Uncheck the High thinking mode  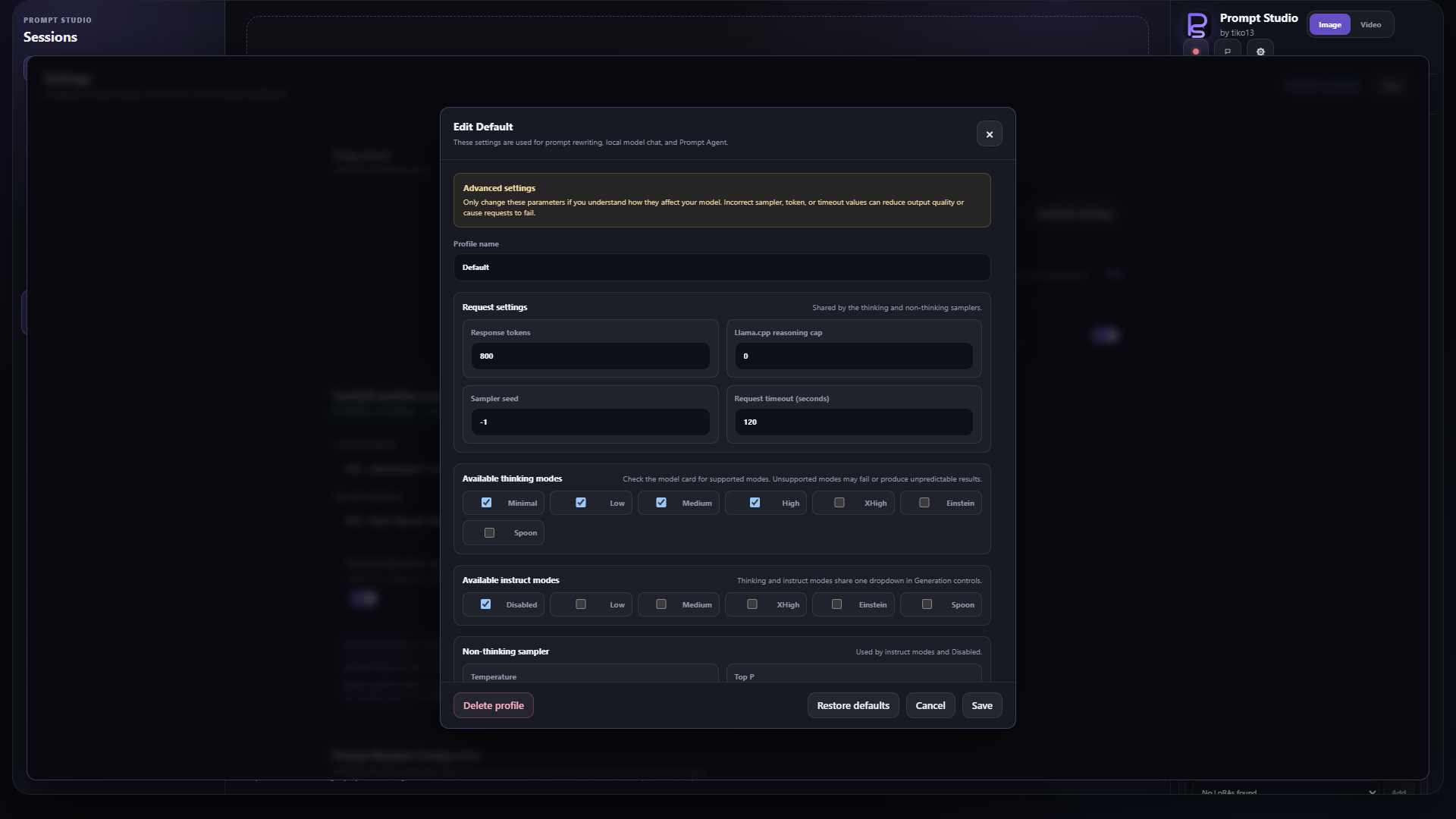(755, 503)
